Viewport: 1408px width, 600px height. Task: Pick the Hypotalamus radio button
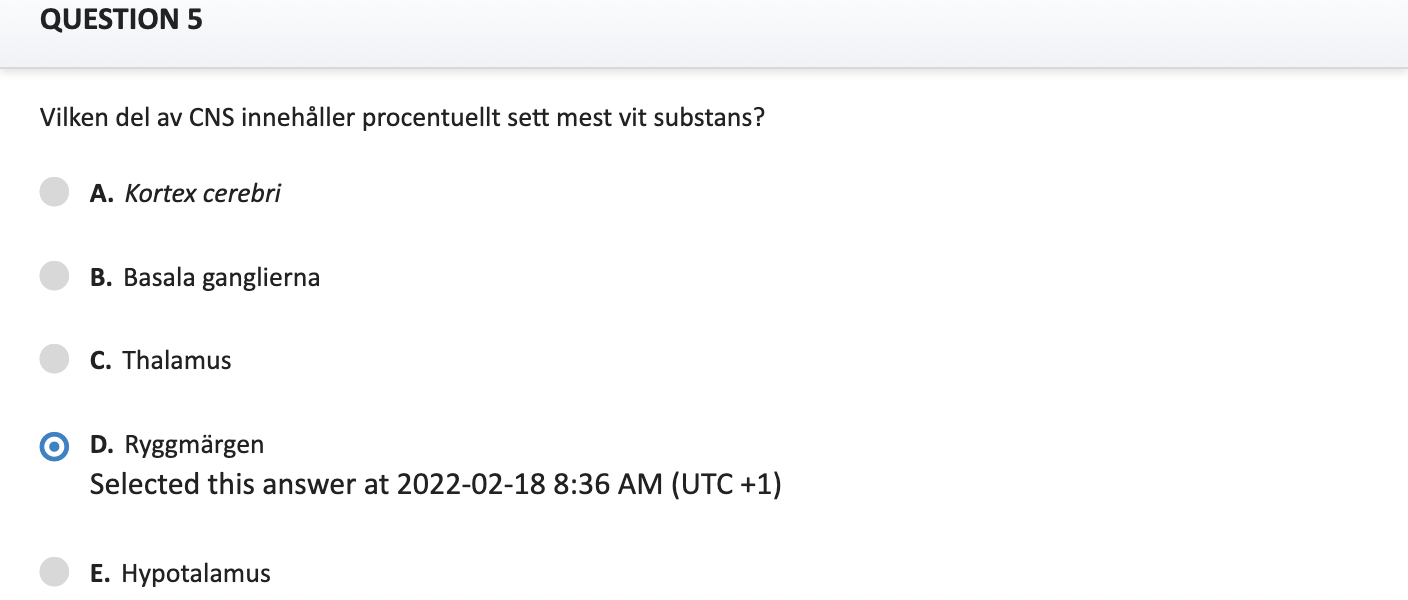click(54, 572)
